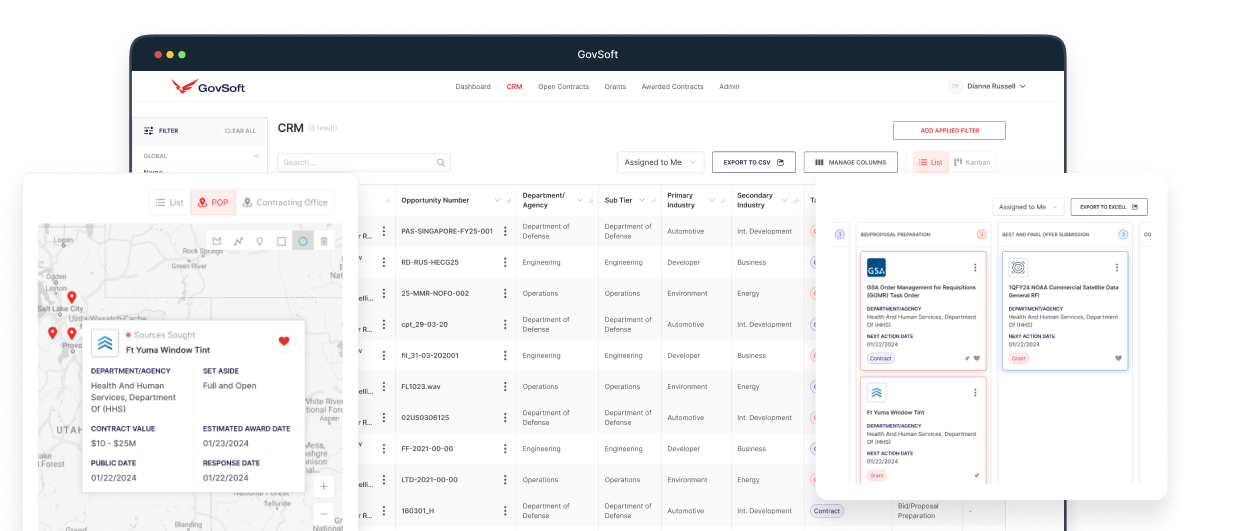
Task: Click Export to Excell button
Action: (1109, 207)
